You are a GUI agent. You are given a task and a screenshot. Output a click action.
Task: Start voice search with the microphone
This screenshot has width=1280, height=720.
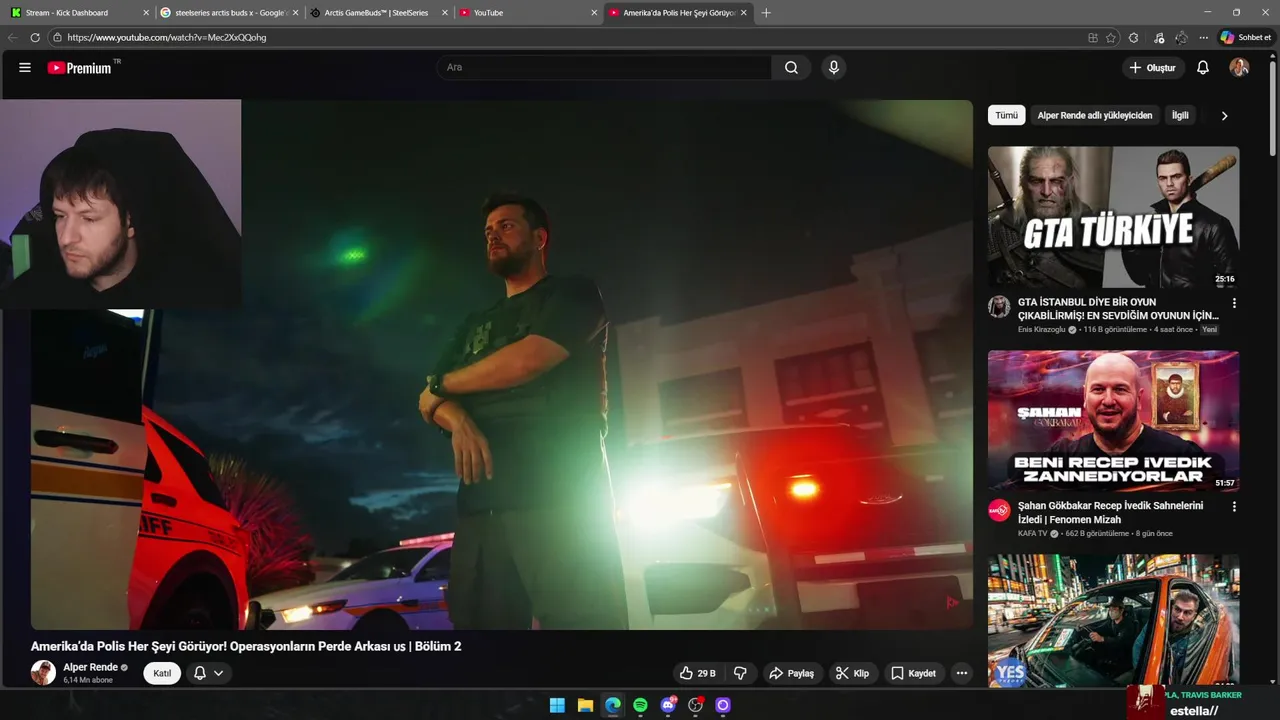pos(833,67)
